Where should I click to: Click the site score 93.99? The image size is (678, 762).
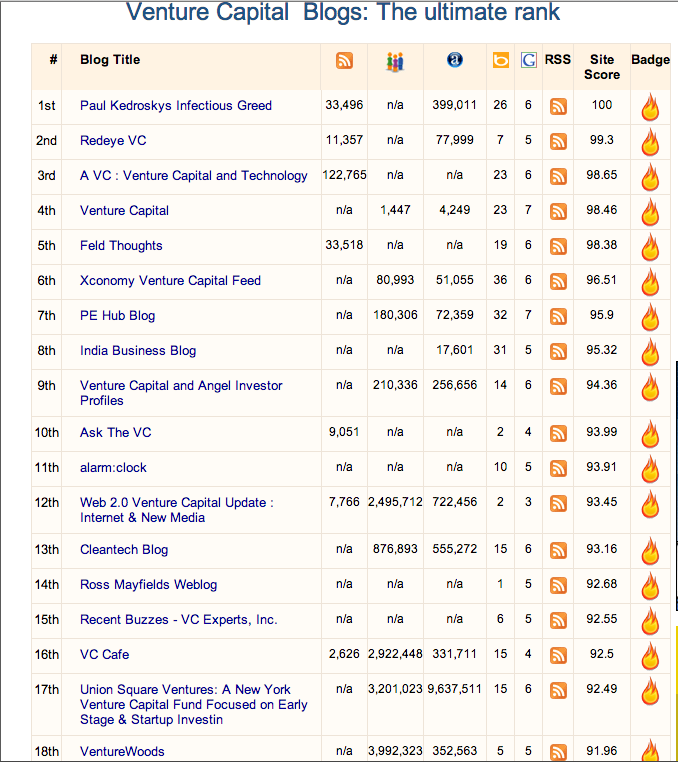602,432
